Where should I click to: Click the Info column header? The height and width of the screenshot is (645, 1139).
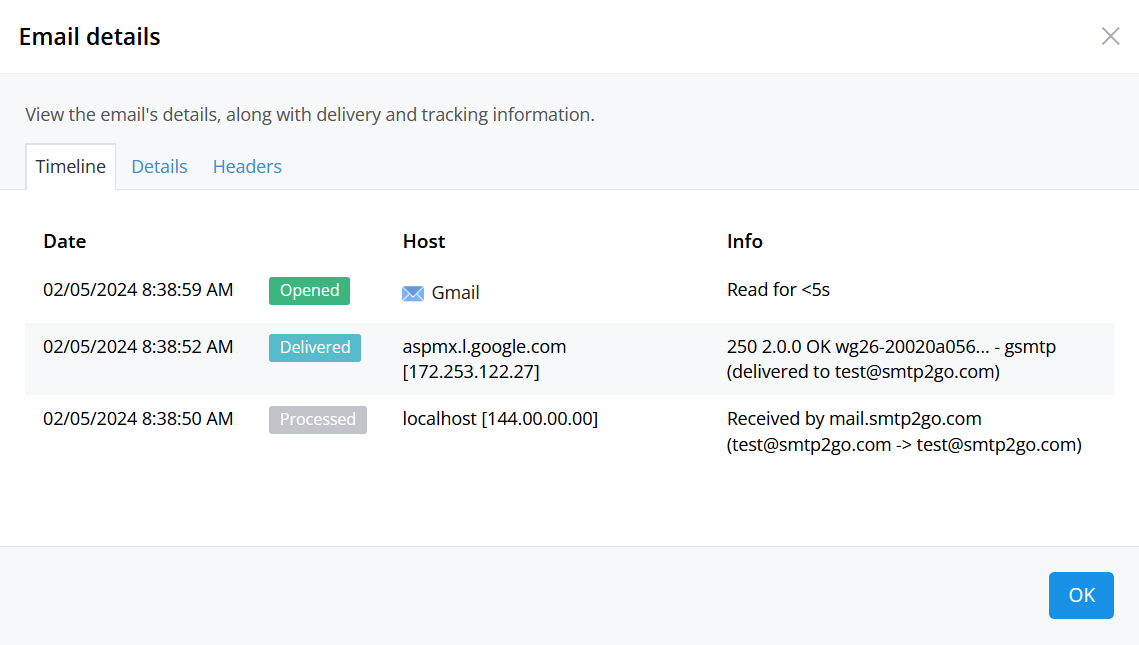pos(745,241)
